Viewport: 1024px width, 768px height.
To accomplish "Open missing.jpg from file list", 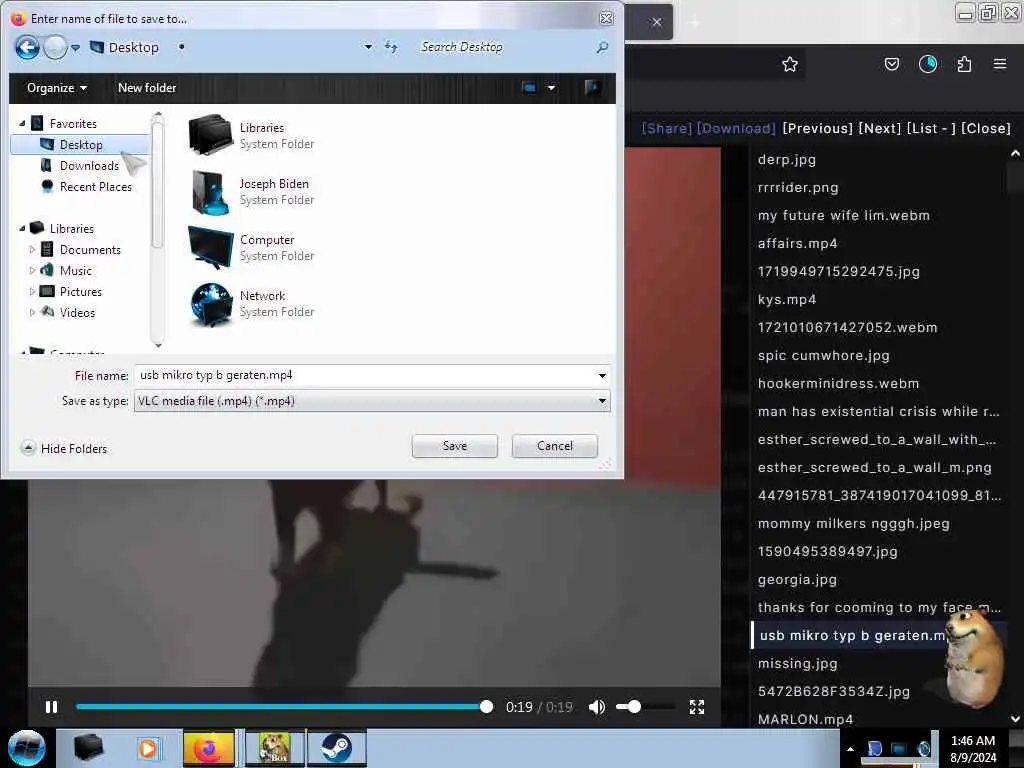I will click(x=797, y=664).
